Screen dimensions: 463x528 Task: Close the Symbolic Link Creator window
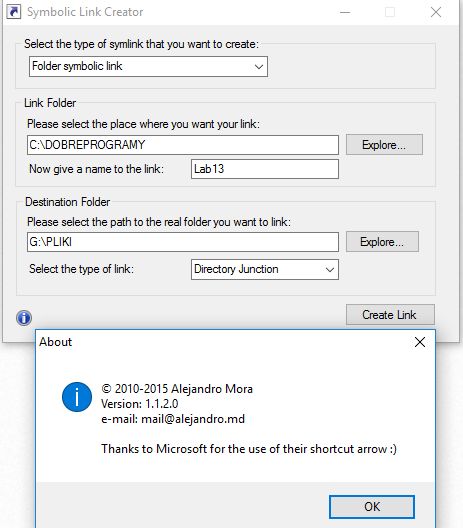point(436,12)
